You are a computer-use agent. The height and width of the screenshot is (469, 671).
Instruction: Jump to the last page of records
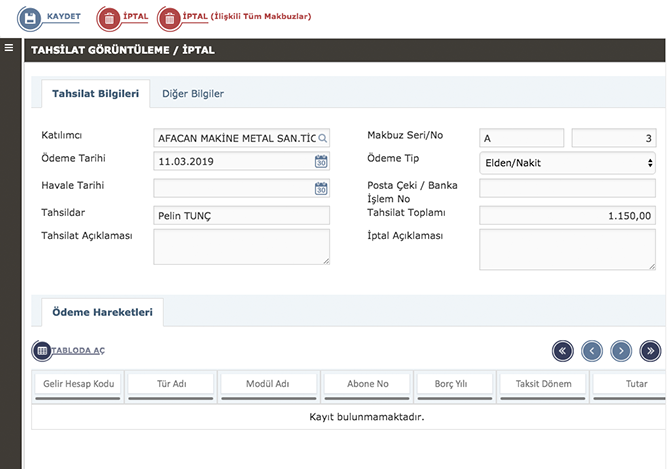coord(650,350)
